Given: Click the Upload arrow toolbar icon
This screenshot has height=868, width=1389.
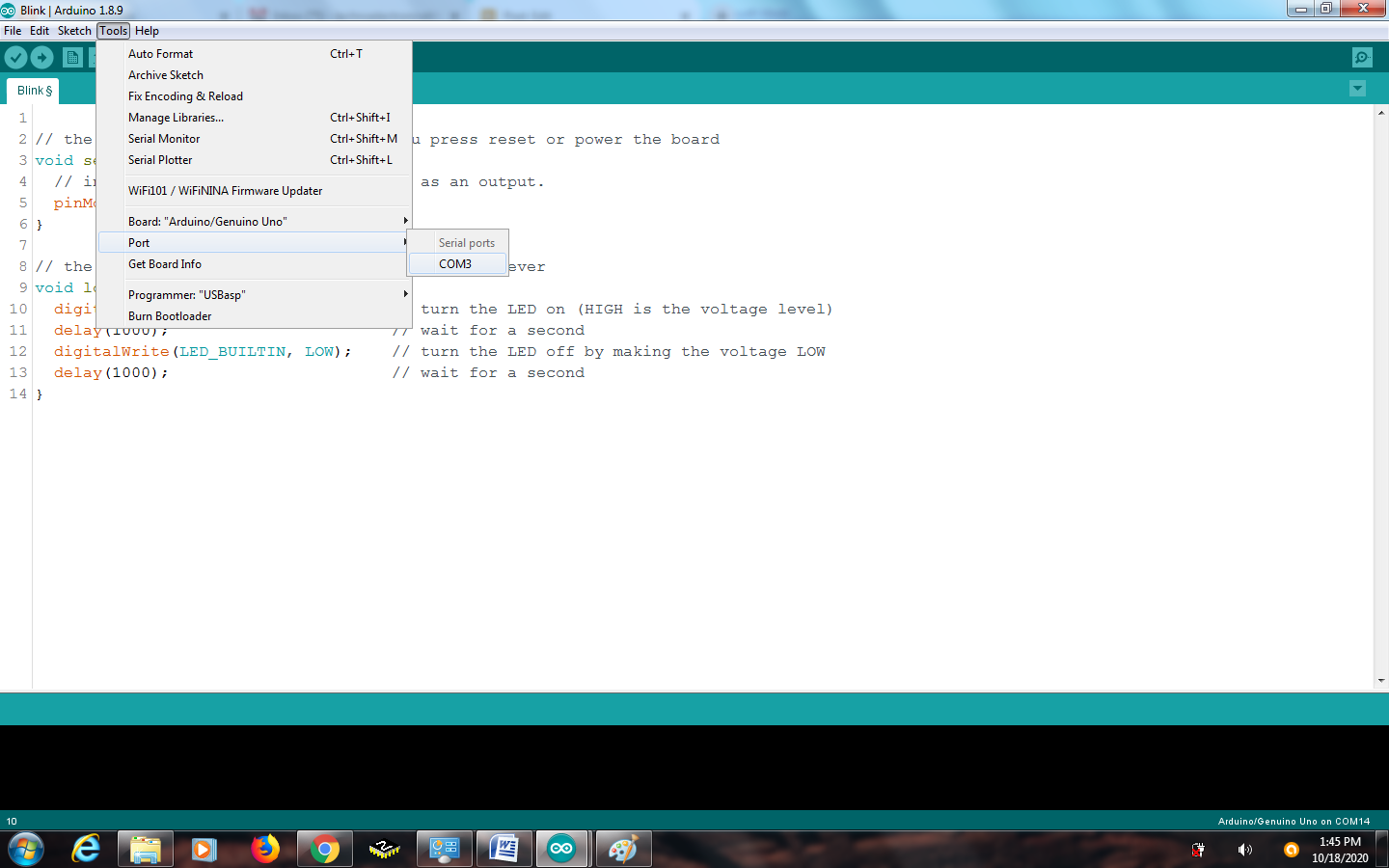Looking at the screenshot, I should point(41,58).
